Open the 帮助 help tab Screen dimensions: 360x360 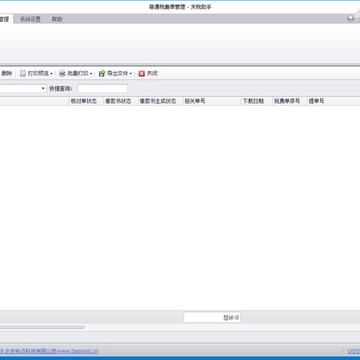57,19
